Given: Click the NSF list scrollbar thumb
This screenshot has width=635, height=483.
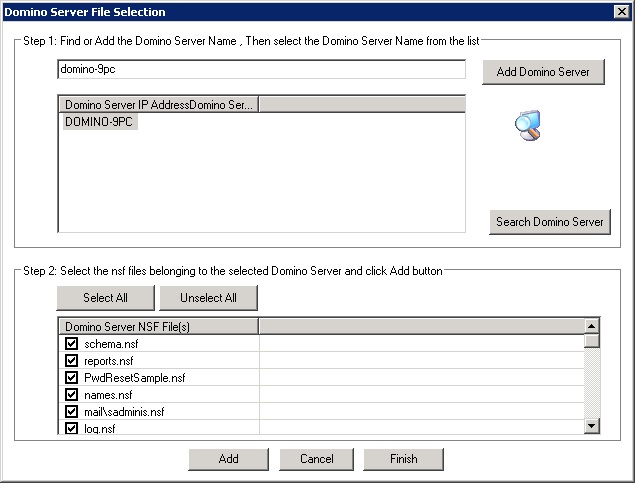Looking at the screenshot, I should [x=592, y=340].
